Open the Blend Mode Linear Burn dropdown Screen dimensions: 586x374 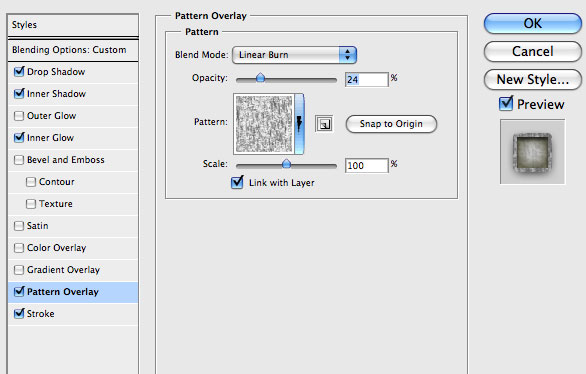[x=294, y=55]
